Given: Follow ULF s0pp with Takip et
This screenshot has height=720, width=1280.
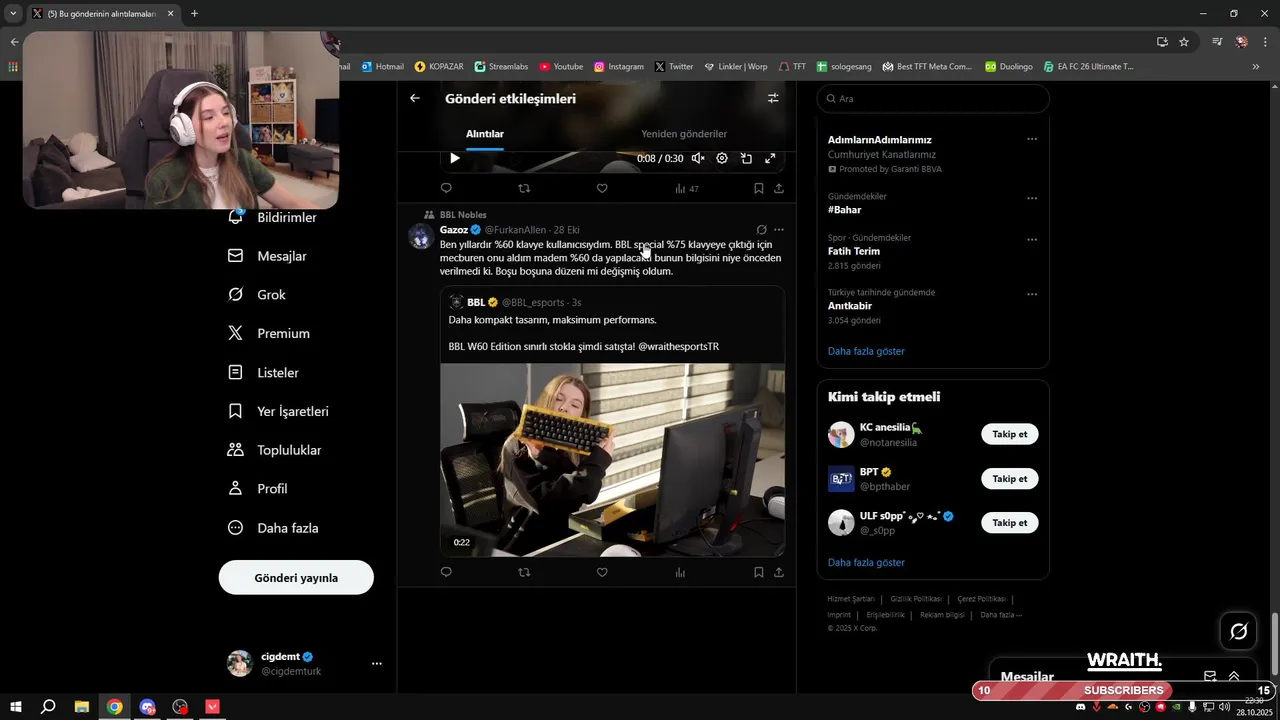Looking at the screenshot, I should (1010, 523).
